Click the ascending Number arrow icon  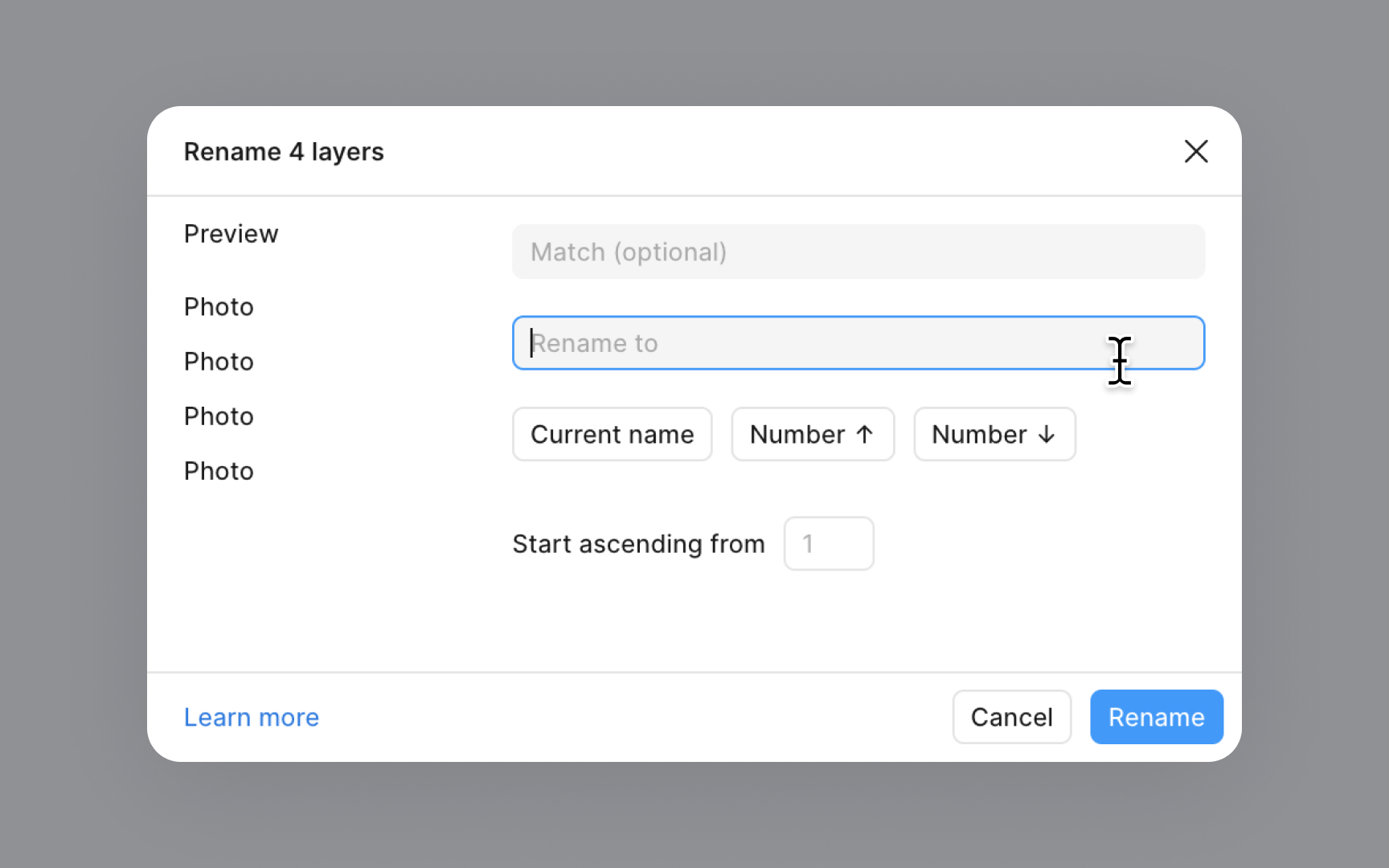(864, 434)
